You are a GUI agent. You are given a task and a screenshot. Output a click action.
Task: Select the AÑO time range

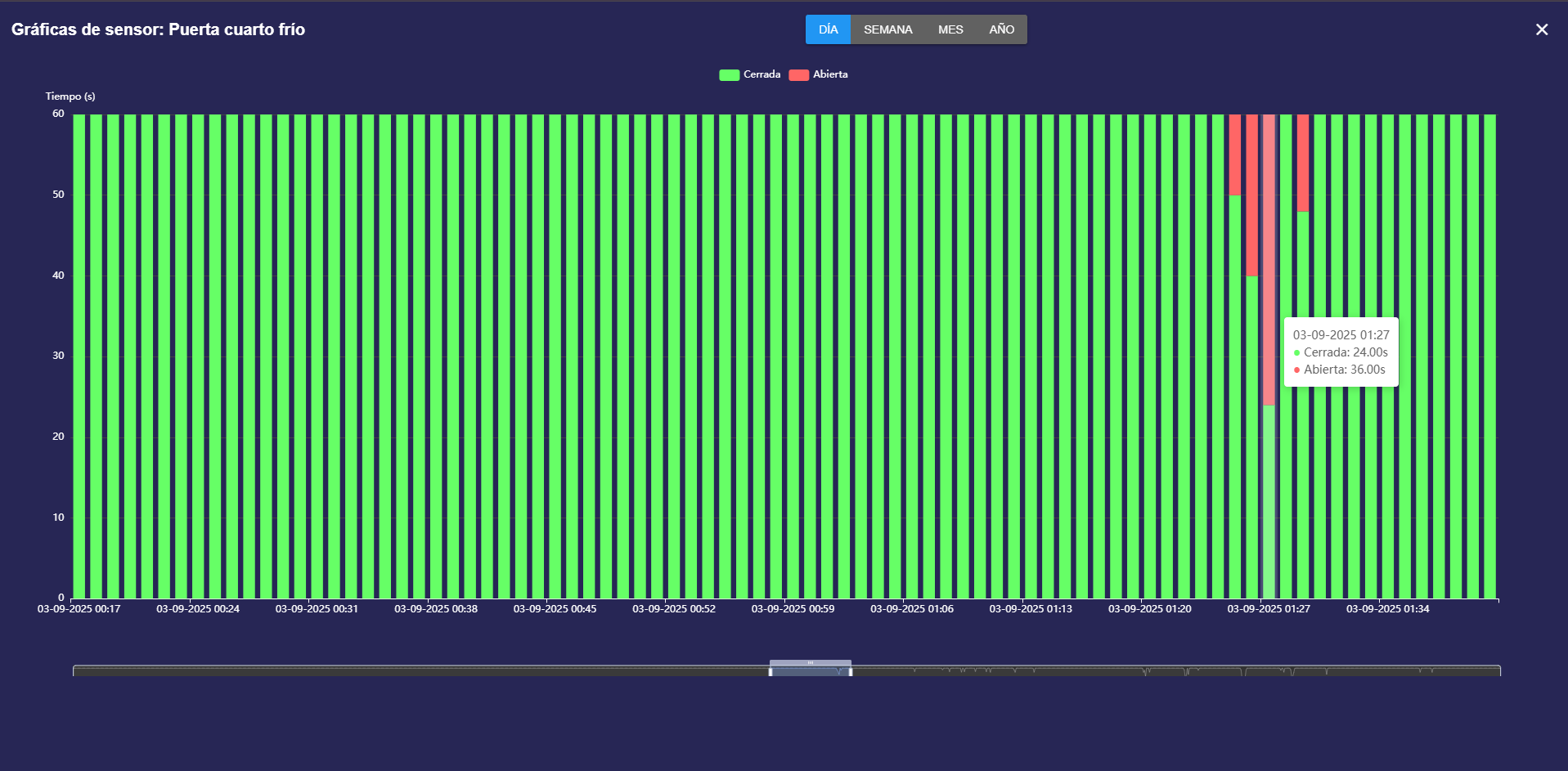(x=1001, y=29)
